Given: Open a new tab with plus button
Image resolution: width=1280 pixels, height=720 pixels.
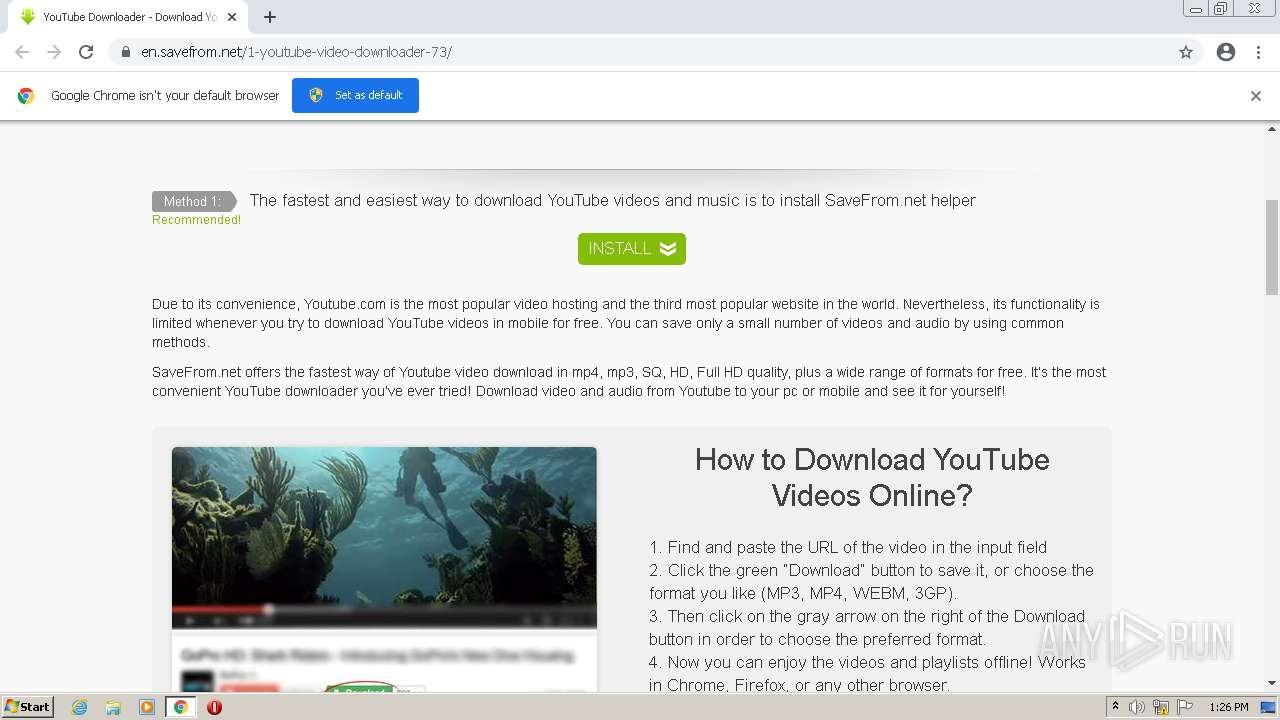Looking at the screenshot, I should (270, 17).
